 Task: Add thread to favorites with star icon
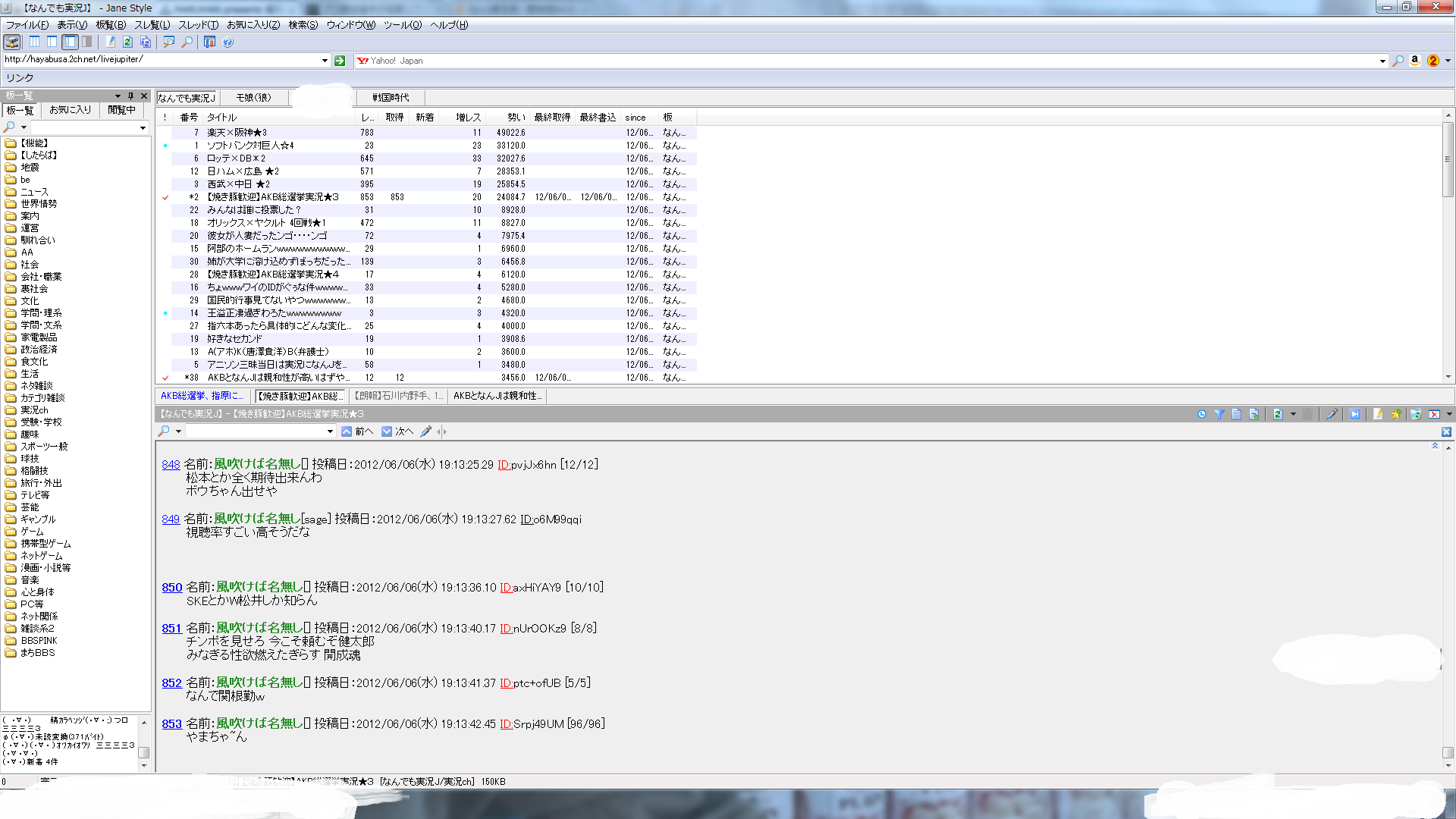tap(1395, 414)
